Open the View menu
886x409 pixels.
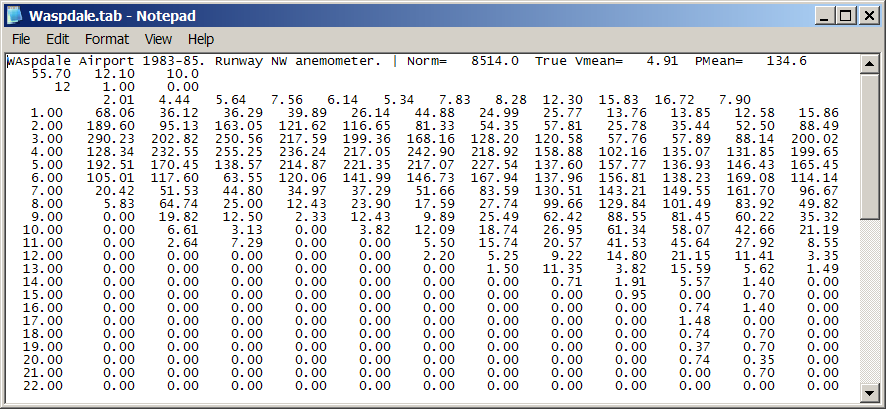(x=158, y=39)
